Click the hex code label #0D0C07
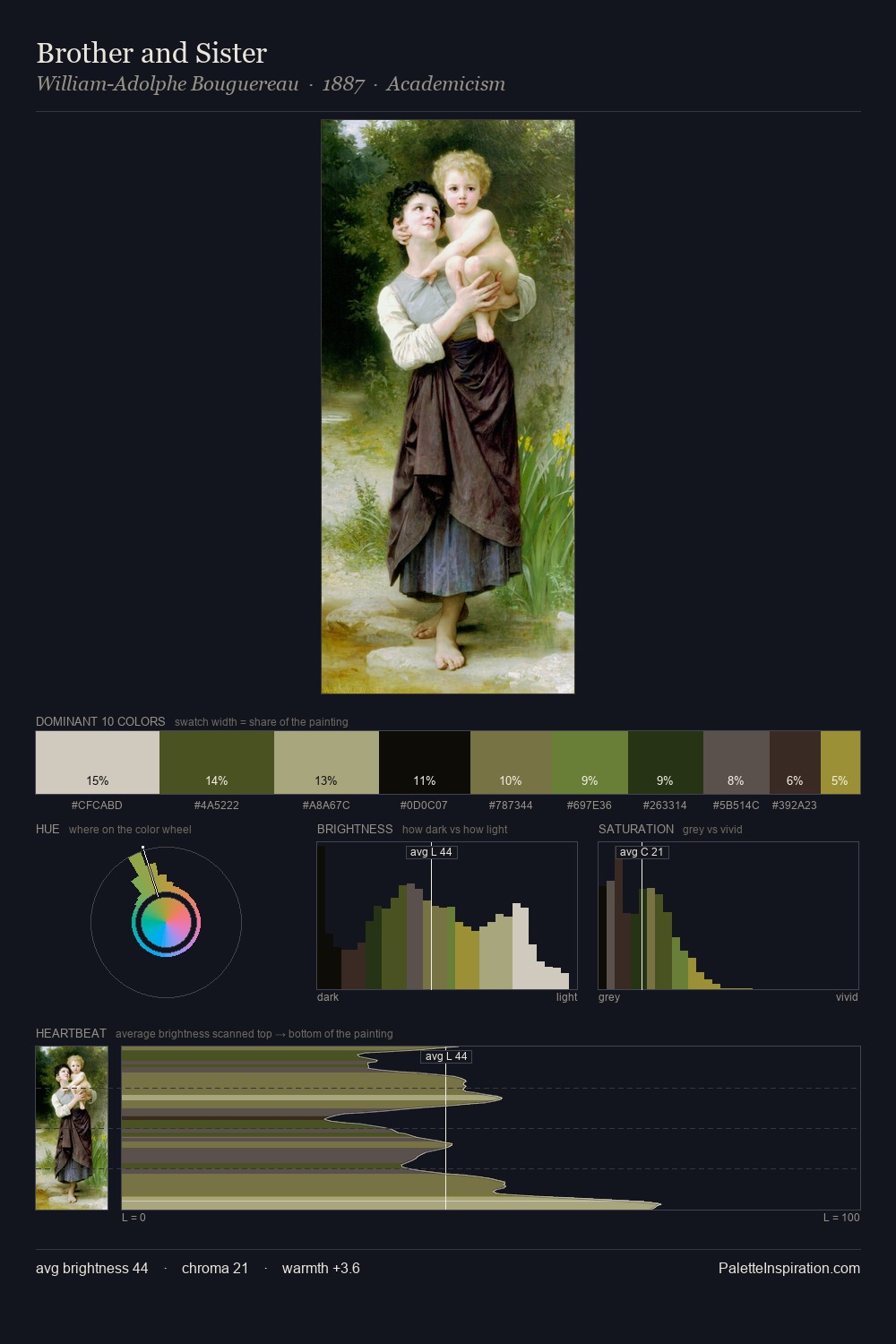 pyautogui.click(x=424, y=806)
